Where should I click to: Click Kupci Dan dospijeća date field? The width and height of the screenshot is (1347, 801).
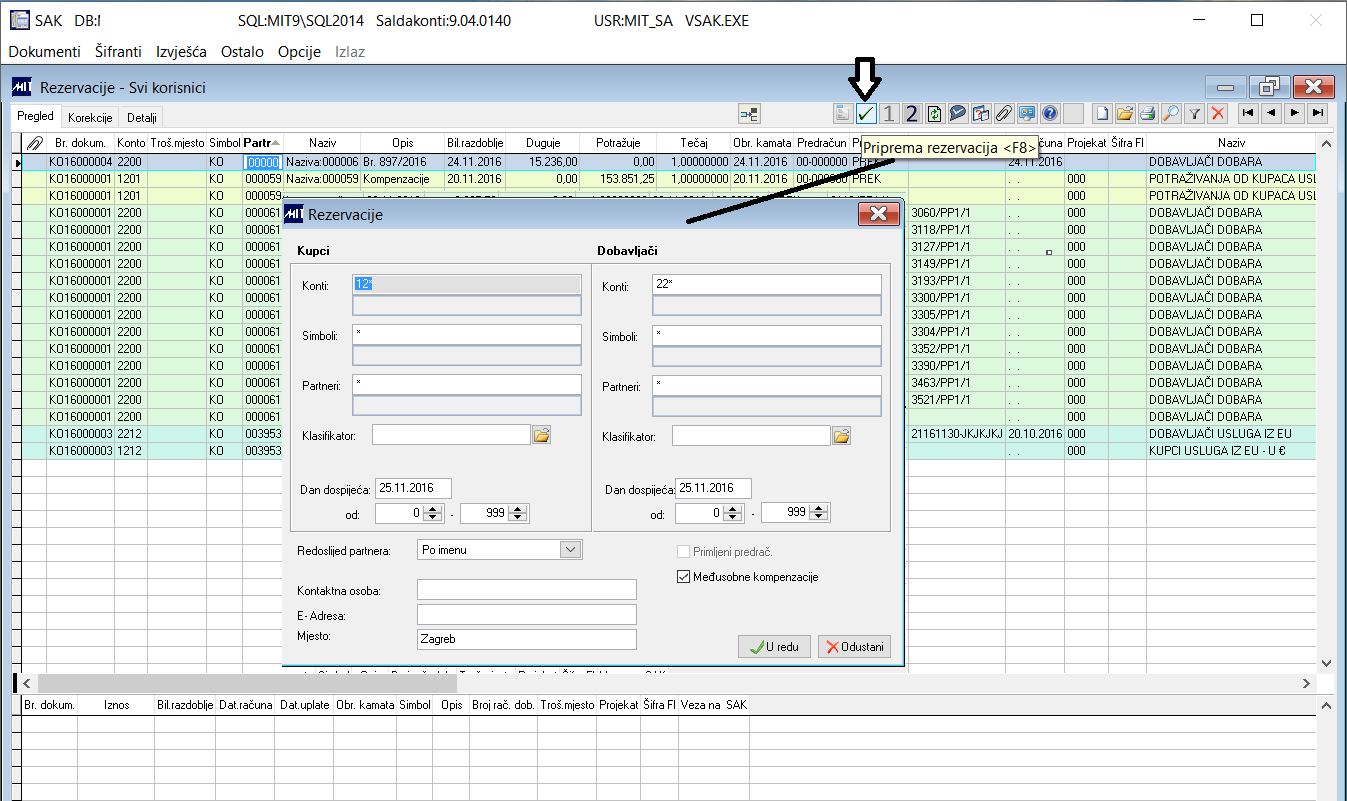coord(413,488)
